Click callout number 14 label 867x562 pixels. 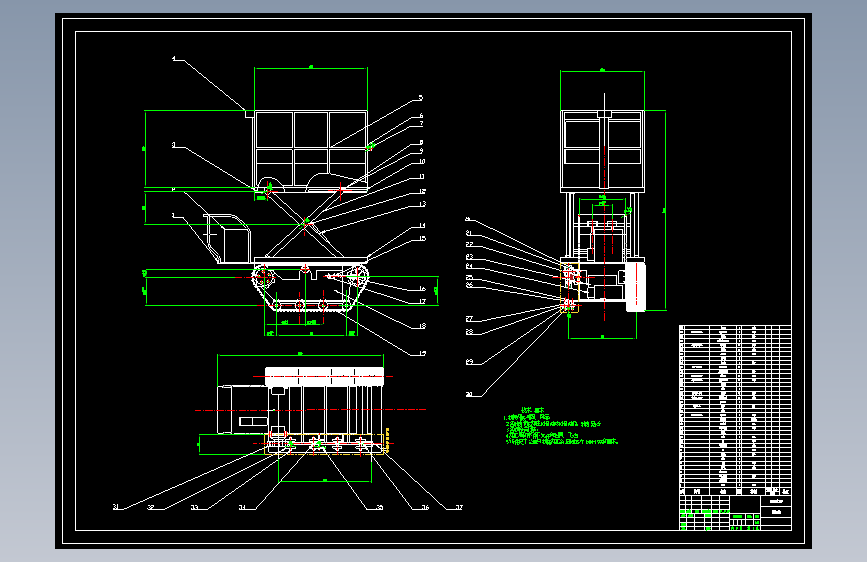(422, 225)
